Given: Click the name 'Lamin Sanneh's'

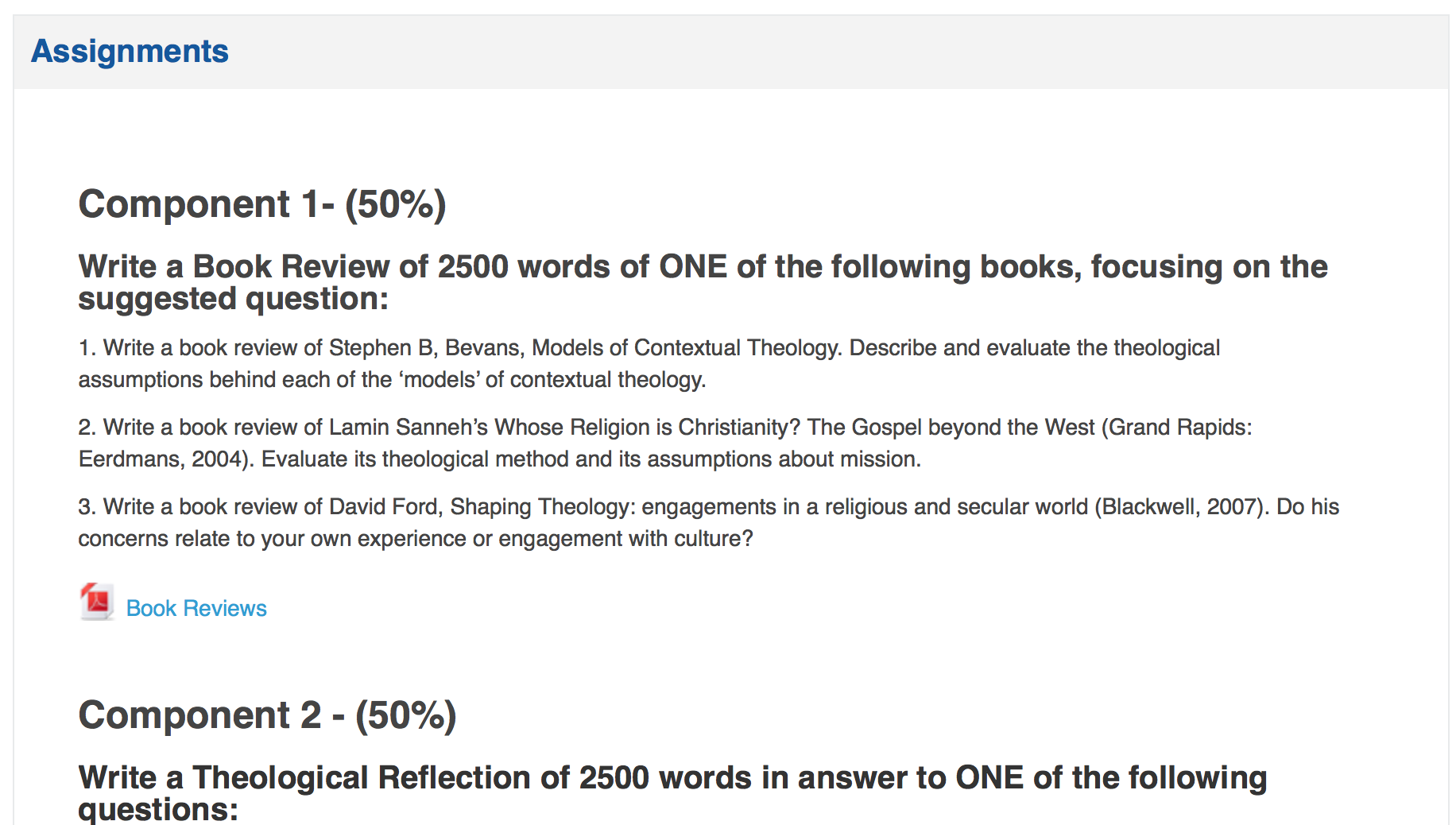Looking at the screenshot, I should (x=409, y=428).
